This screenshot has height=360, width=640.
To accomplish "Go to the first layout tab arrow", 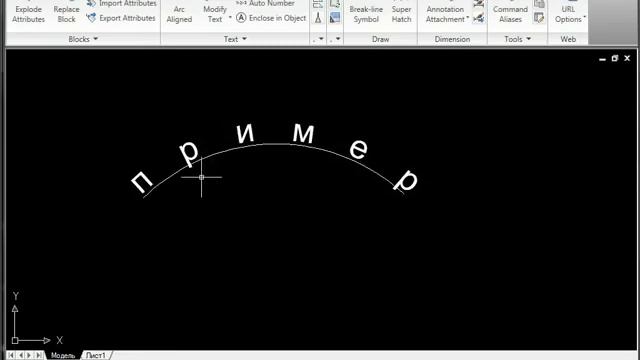I will point(11,356).
